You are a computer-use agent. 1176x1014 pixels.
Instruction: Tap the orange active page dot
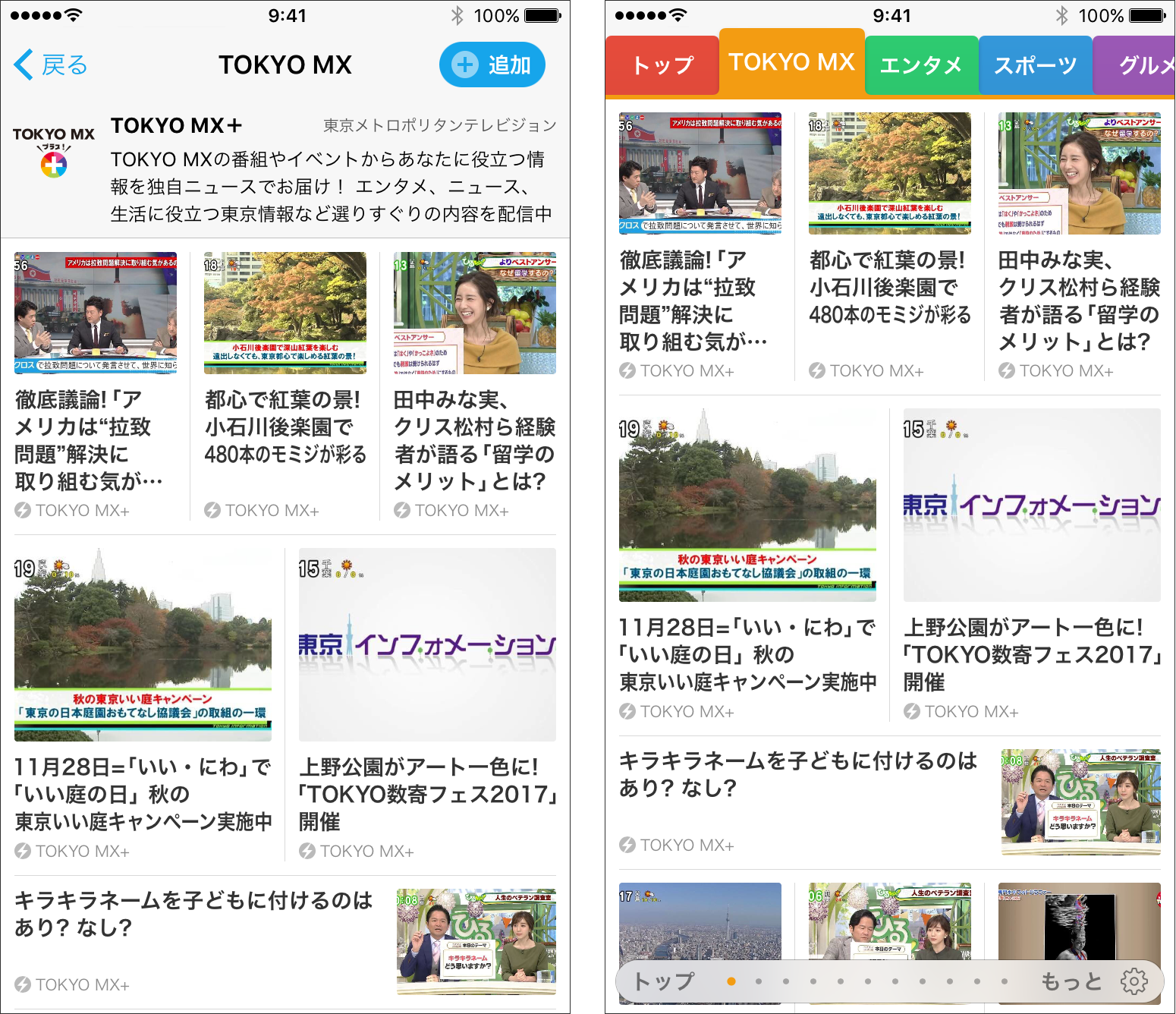click(731, 981)
